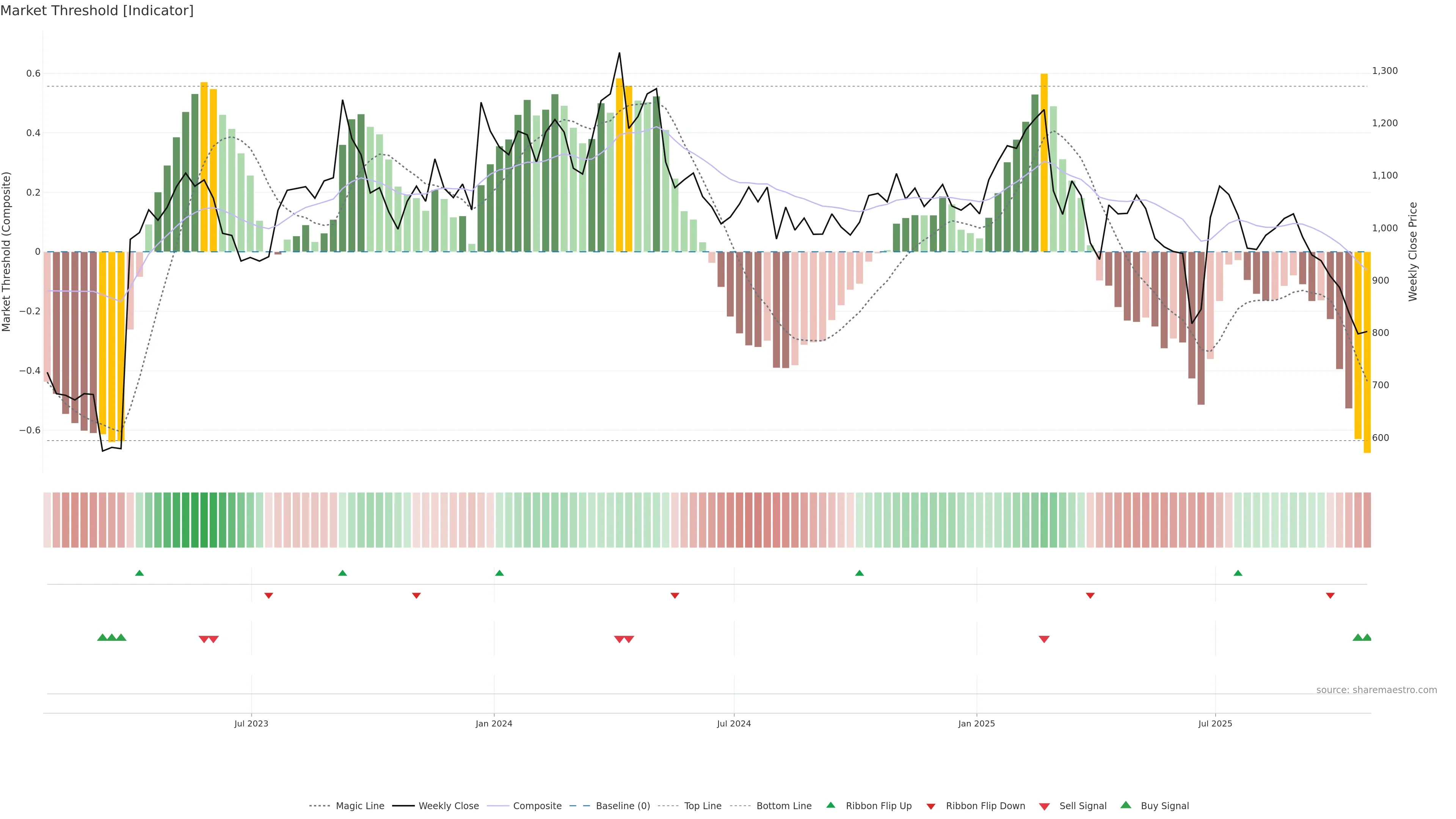
Task: Click the ribbon flip down marker between Jan 2024 and Jul 2024
Action: [675, 595]
